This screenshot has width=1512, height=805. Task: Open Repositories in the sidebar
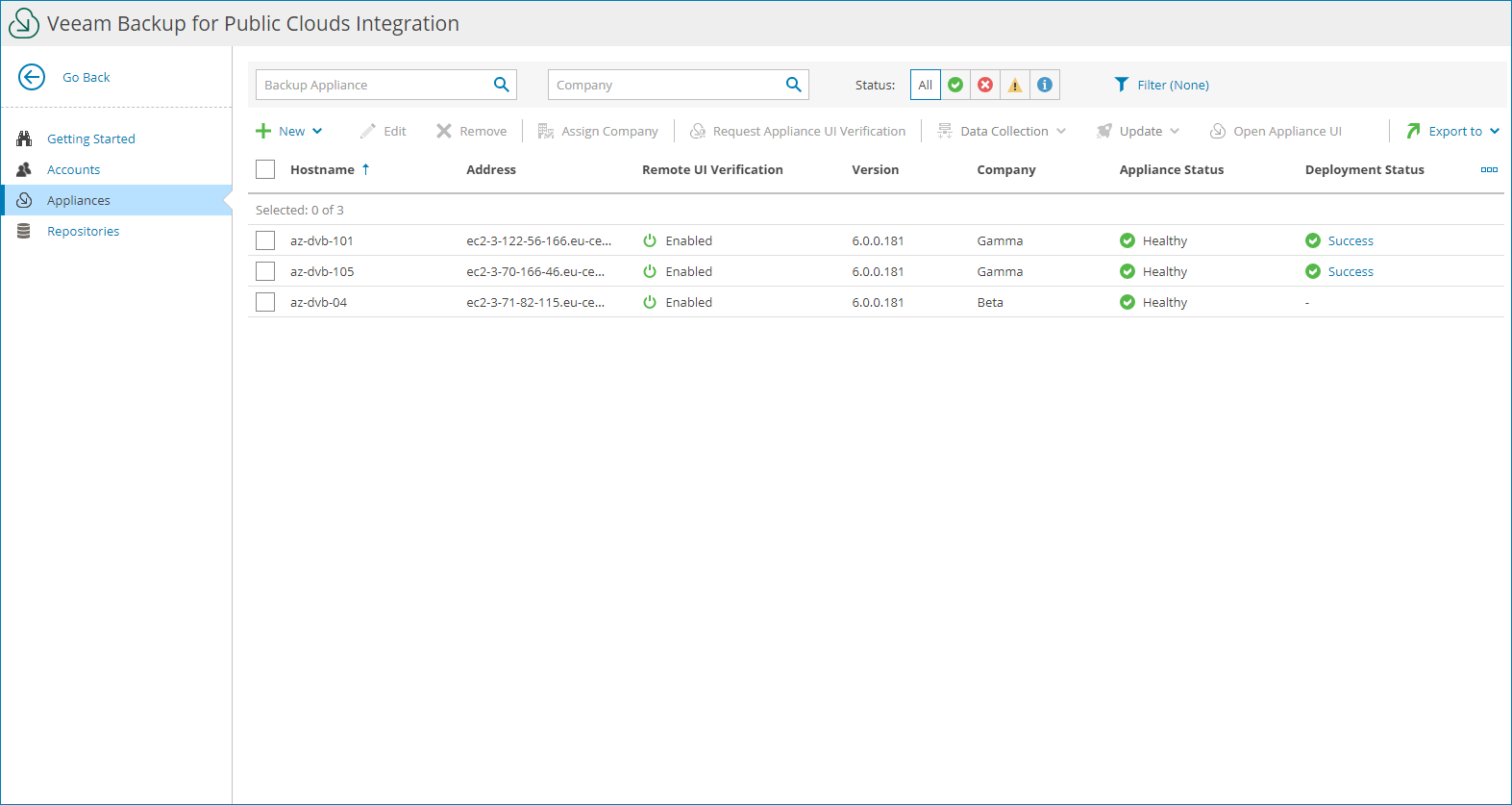[x=84, y=231]
